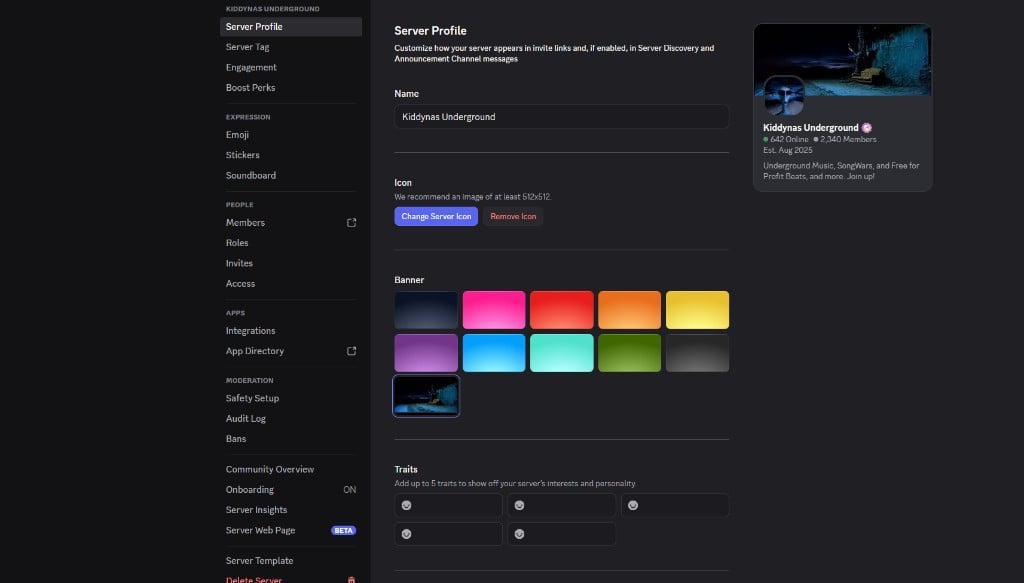This screenshot has width=1024, height=583.
Task: Select the pink banner color
Action: (494, 310)
